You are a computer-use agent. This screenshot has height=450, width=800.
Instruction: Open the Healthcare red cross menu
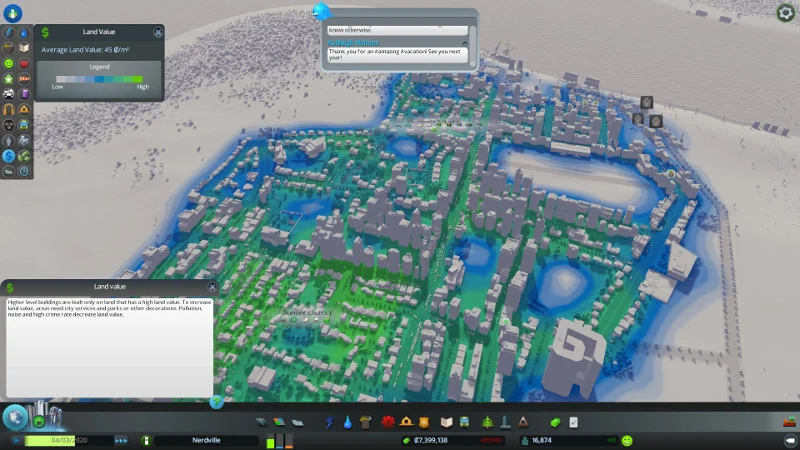tap(388, 422)
